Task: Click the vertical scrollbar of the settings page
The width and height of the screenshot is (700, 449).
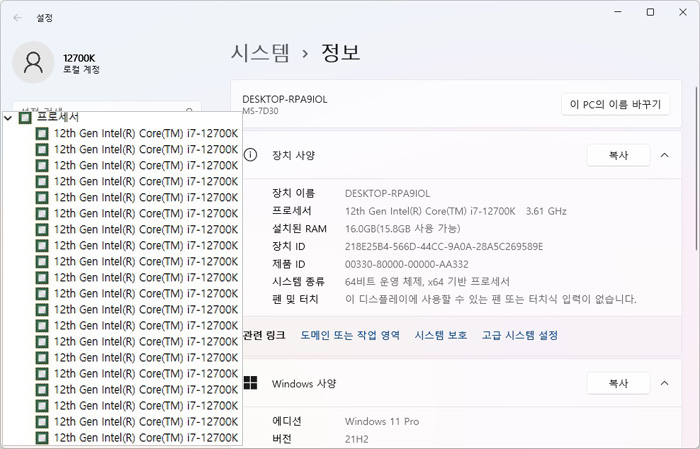Action: click(x=697, y=170)
